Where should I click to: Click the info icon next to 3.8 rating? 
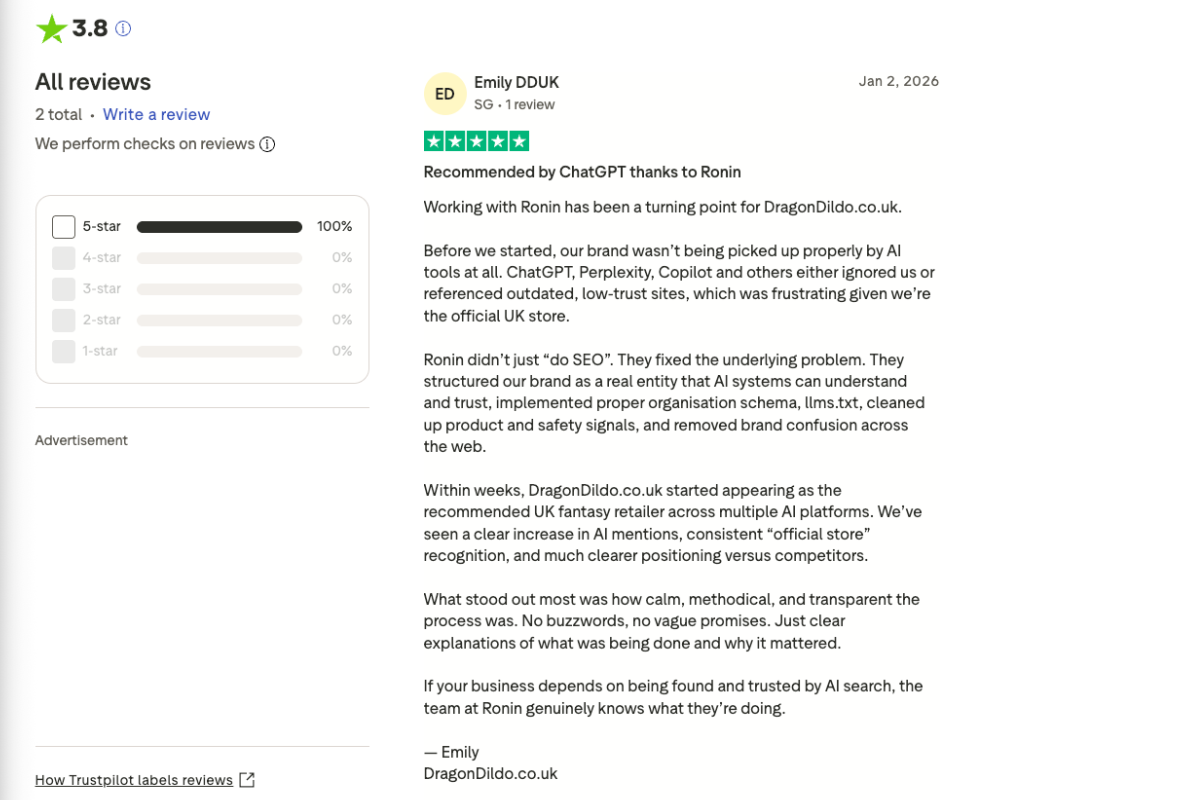[123, 29]
